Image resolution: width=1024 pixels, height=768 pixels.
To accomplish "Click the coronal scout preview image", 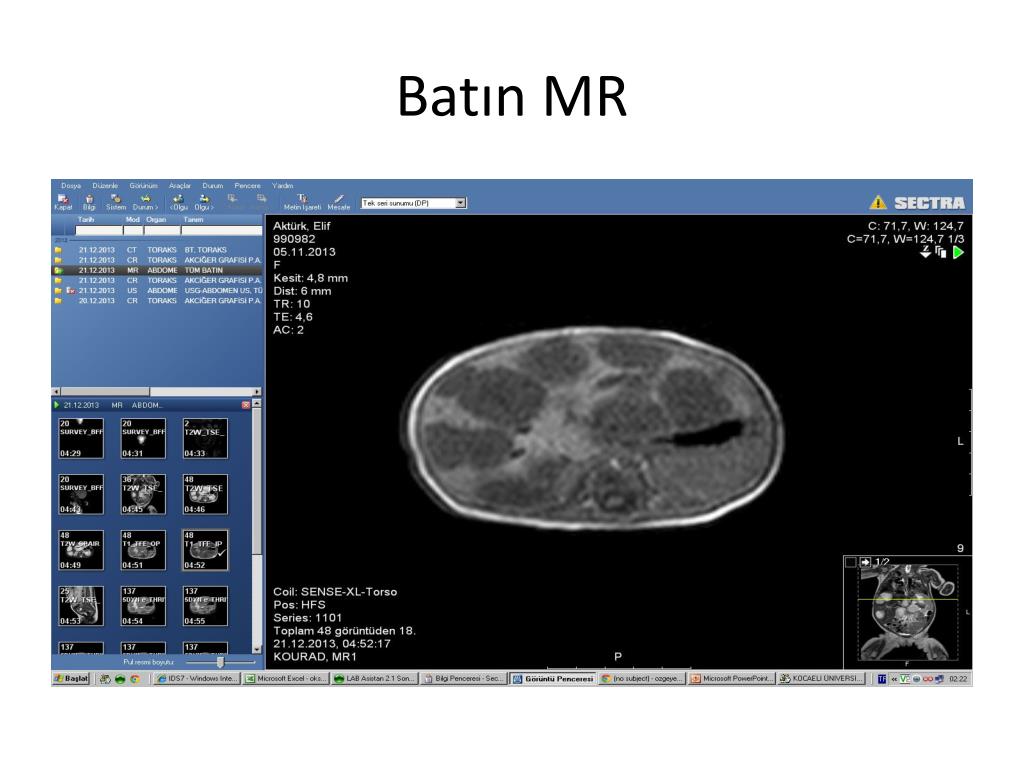I will [x=906, y=615].
